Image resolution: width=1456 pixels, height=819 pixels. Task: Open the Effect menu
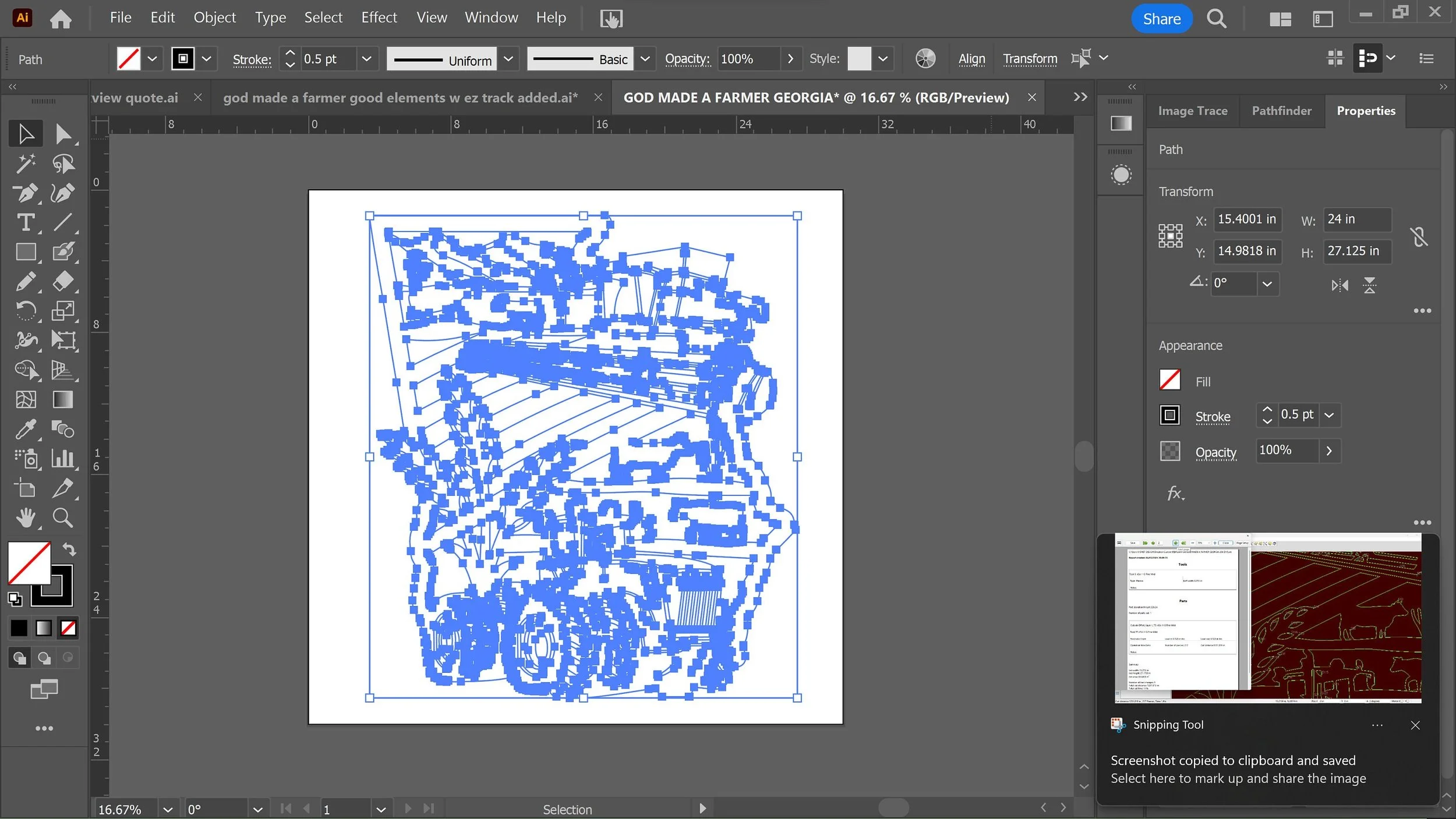point(379,17)
